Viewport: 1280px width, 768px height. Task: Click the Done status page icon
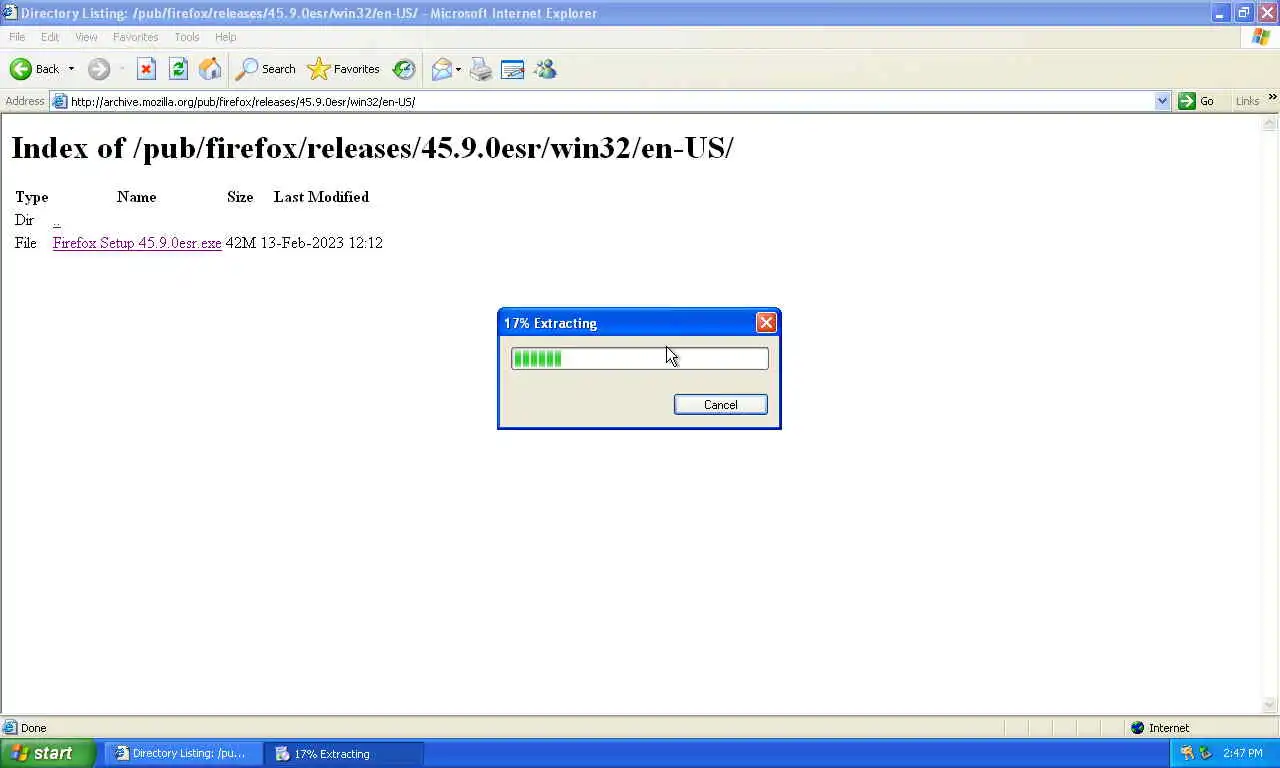(x=10, y=728)
